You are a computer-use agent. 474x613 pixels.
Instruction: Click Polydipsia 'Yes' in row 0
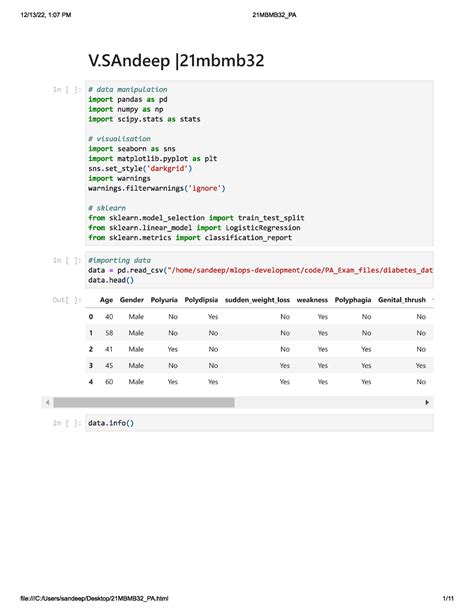point(213,317)
